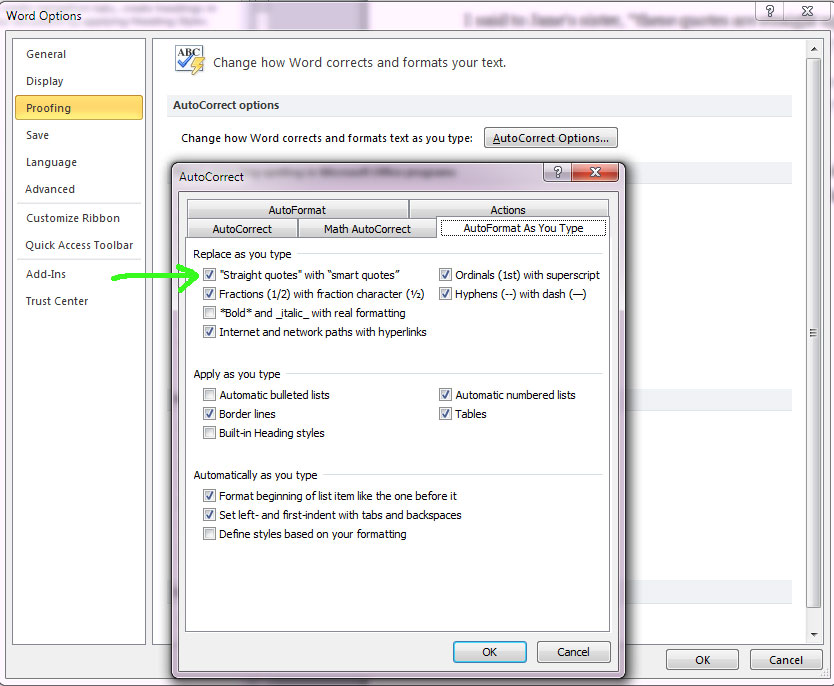
Task: Switch to the AutoFormat tab
Action: (297, 210)
